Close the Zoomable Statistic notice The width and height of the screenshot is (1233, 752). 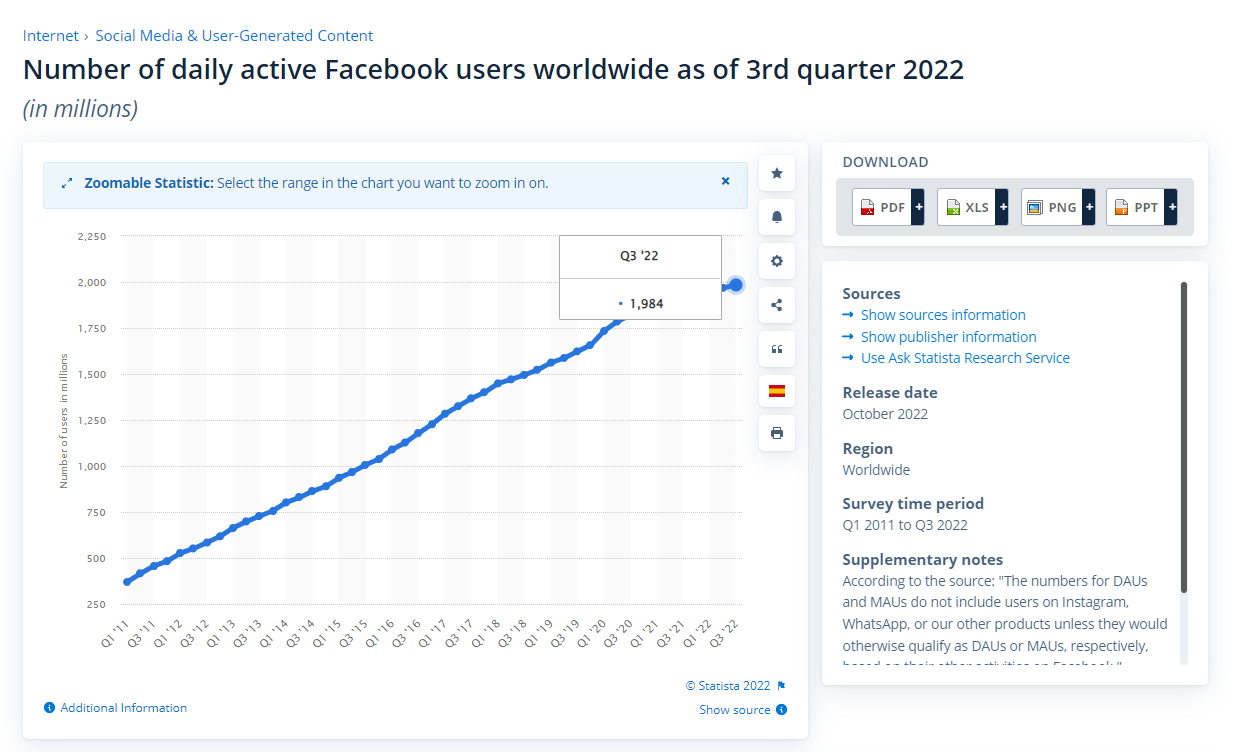(726, 181)
